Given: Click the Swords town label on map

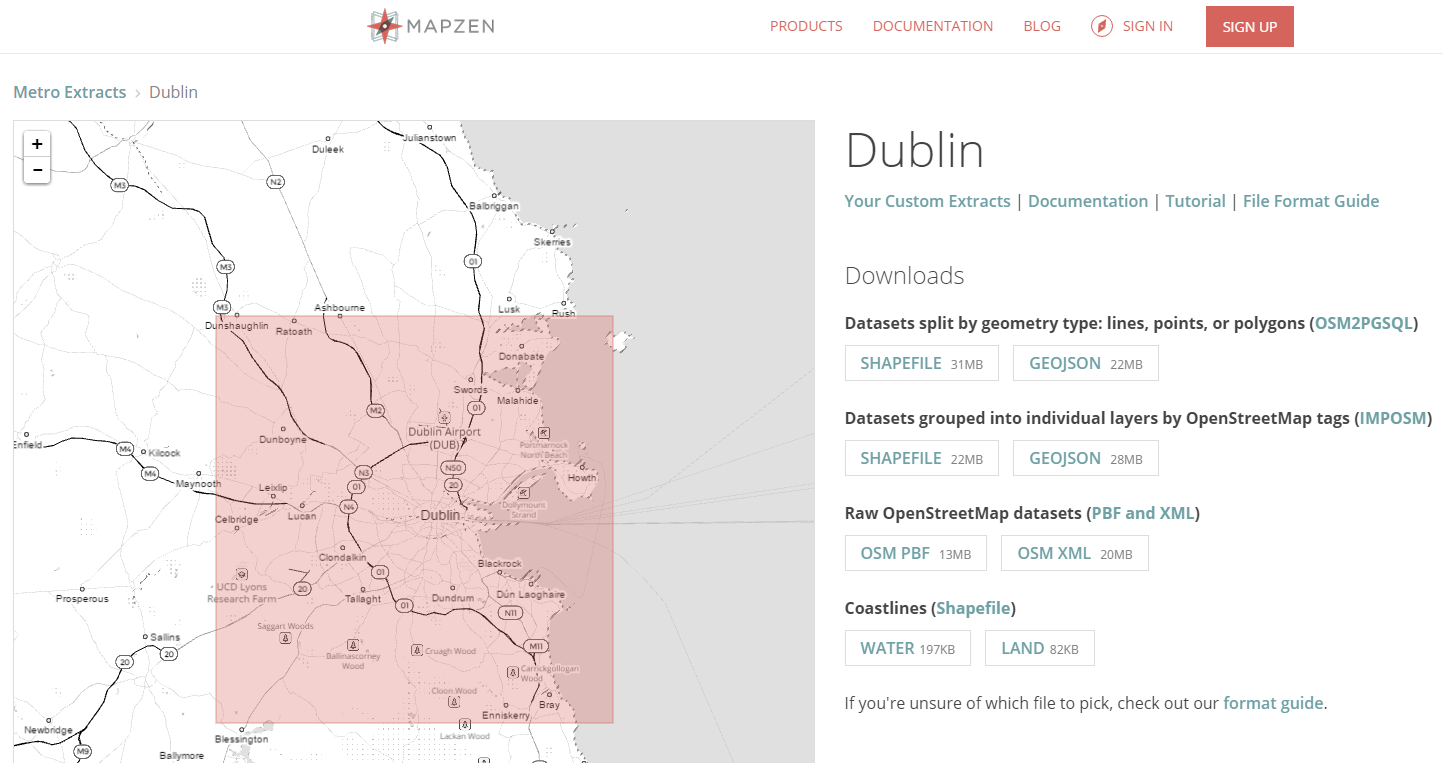Looking at the screenshot, I should click(x=471, y=390).
